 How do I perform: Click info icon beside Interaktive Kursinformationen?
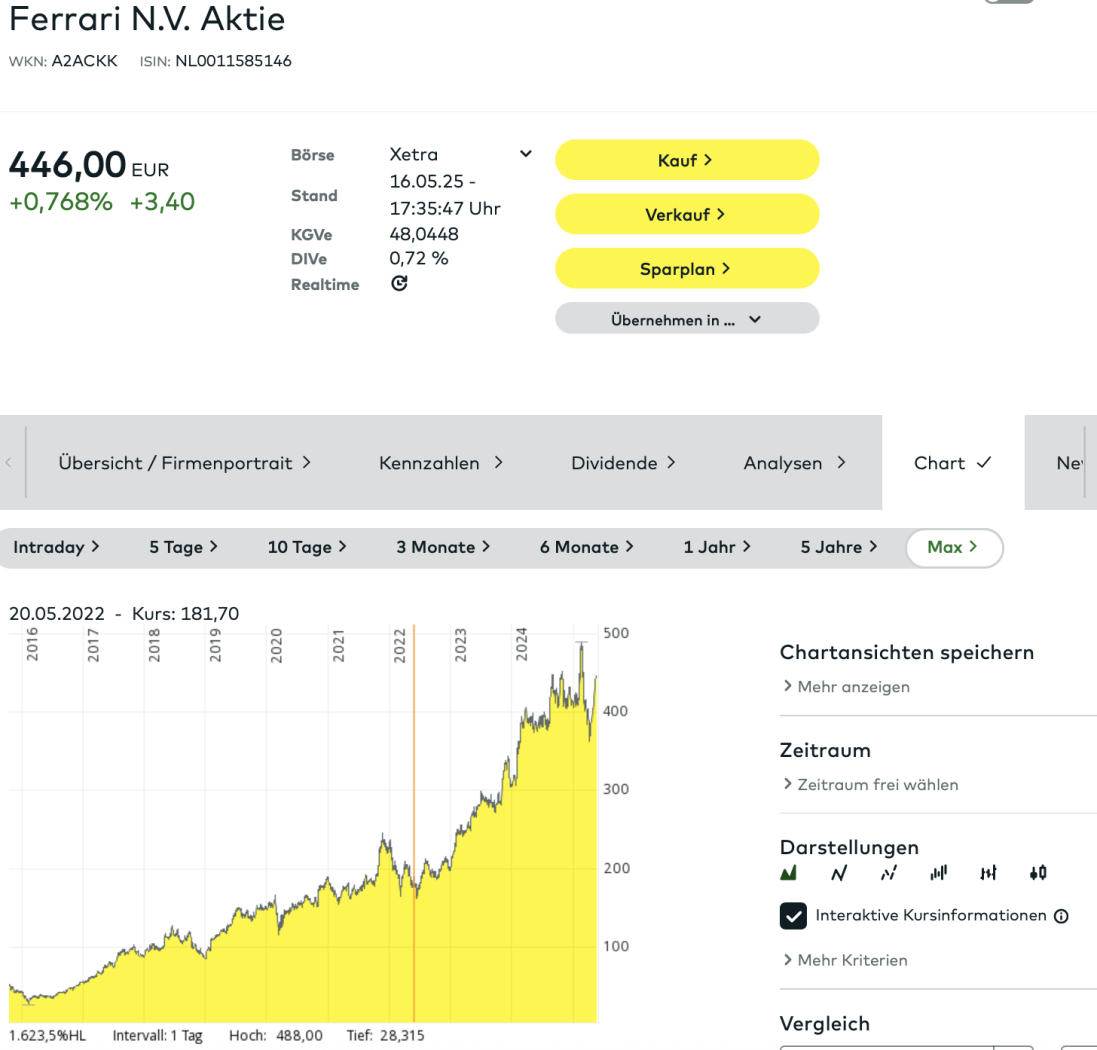pos(1061,916)
